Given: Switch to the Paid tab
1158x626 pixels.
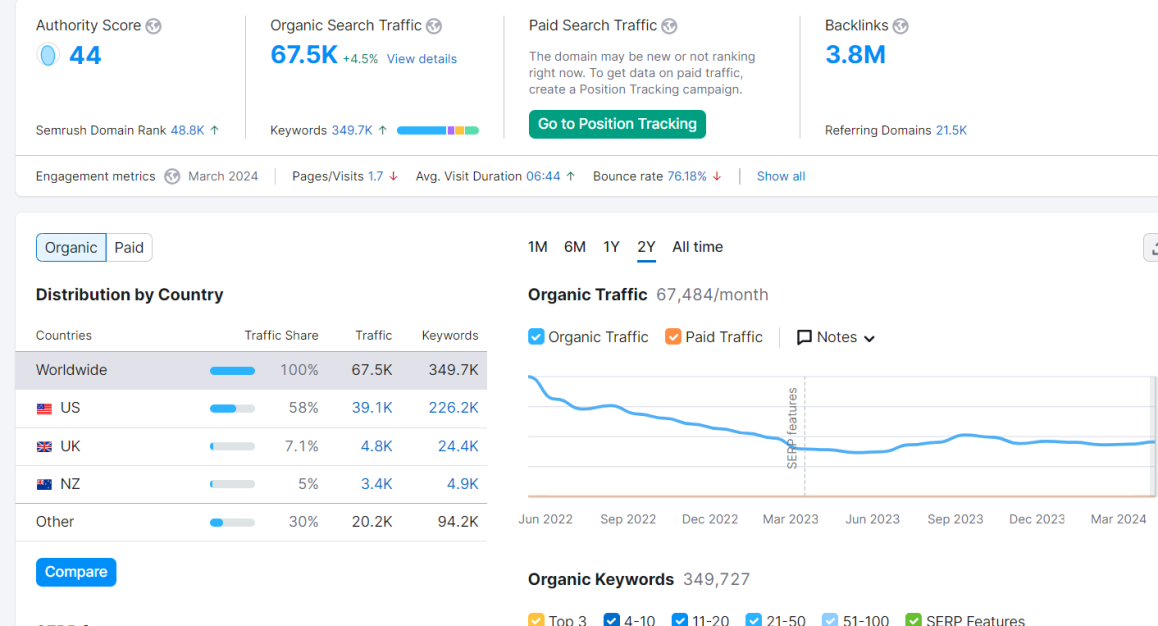Looking at the screenshot, I should pos(129,247).
